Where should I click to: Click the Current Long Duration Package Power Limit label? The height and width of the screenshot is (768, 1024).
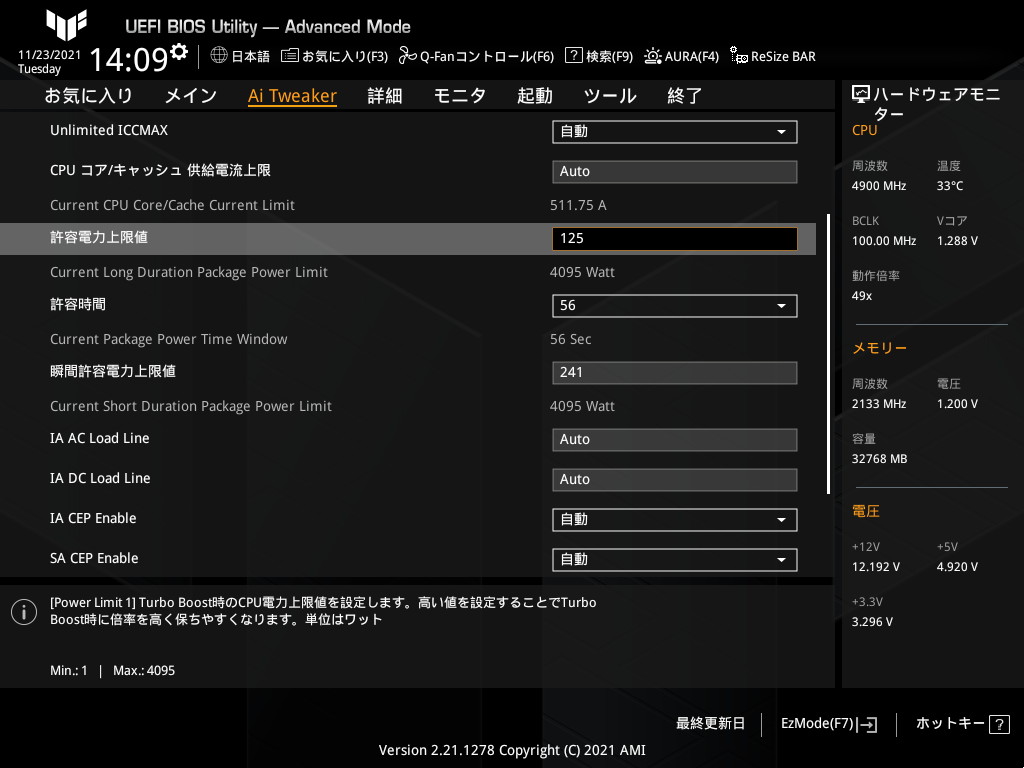point(189,272)
